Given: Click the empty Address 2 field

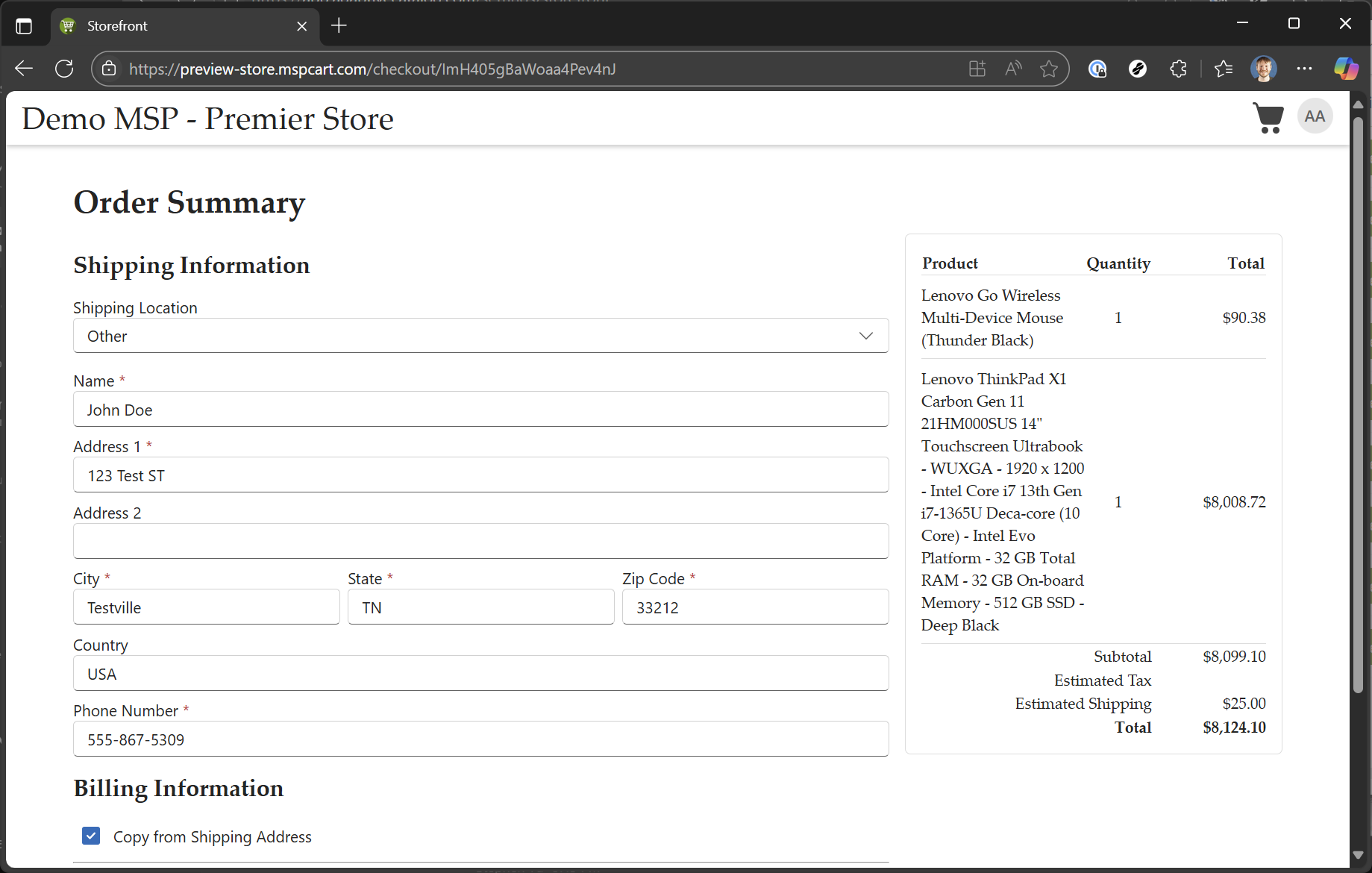Looking at the screenshot, I should (x=480, y=541).
